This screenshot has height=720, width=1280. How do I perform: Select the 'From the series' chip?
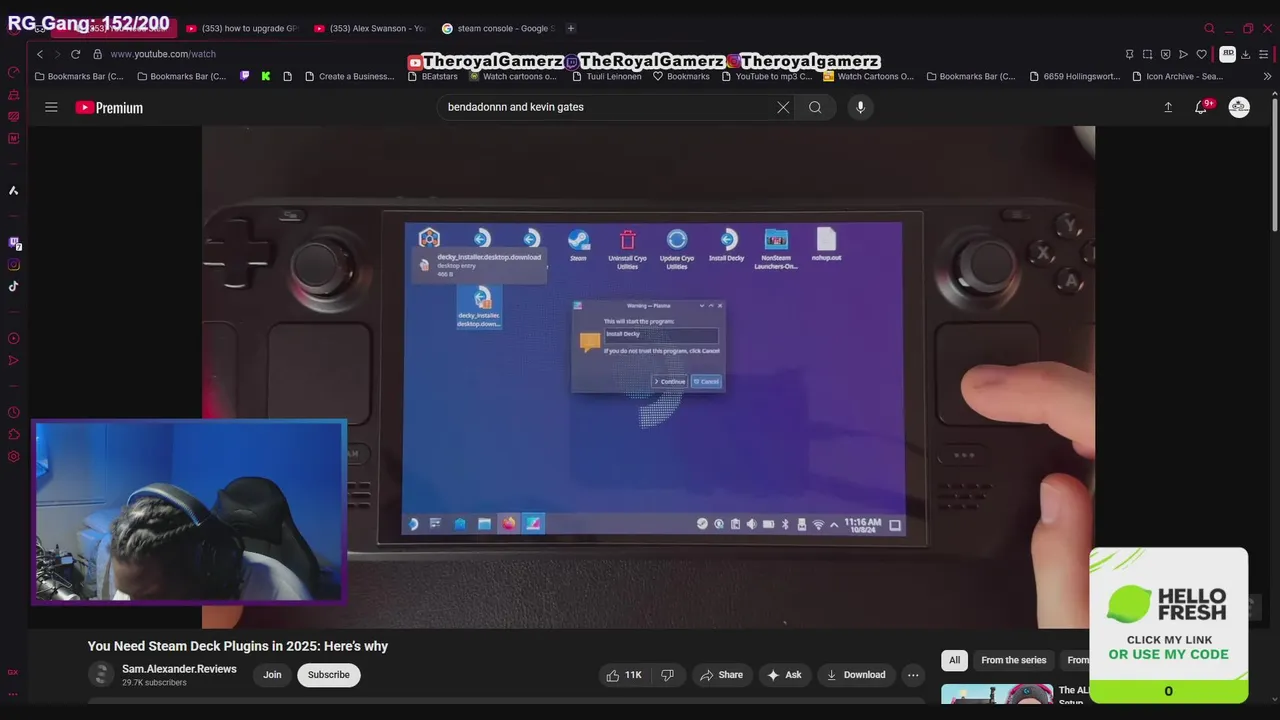point(1014,660)
